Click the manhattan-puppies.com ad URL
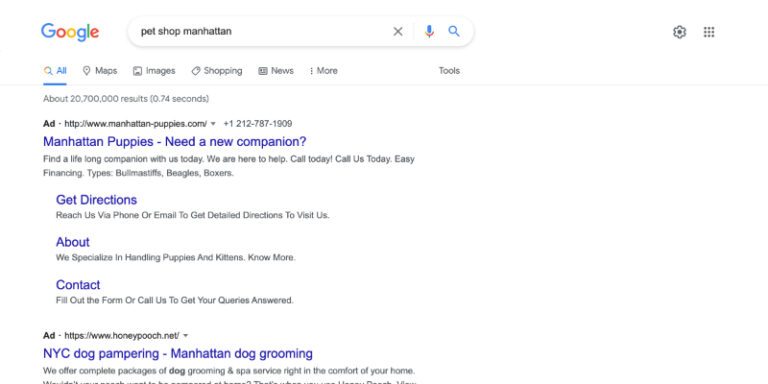This screenshot has height=384, width=768. tap(136, 124)
